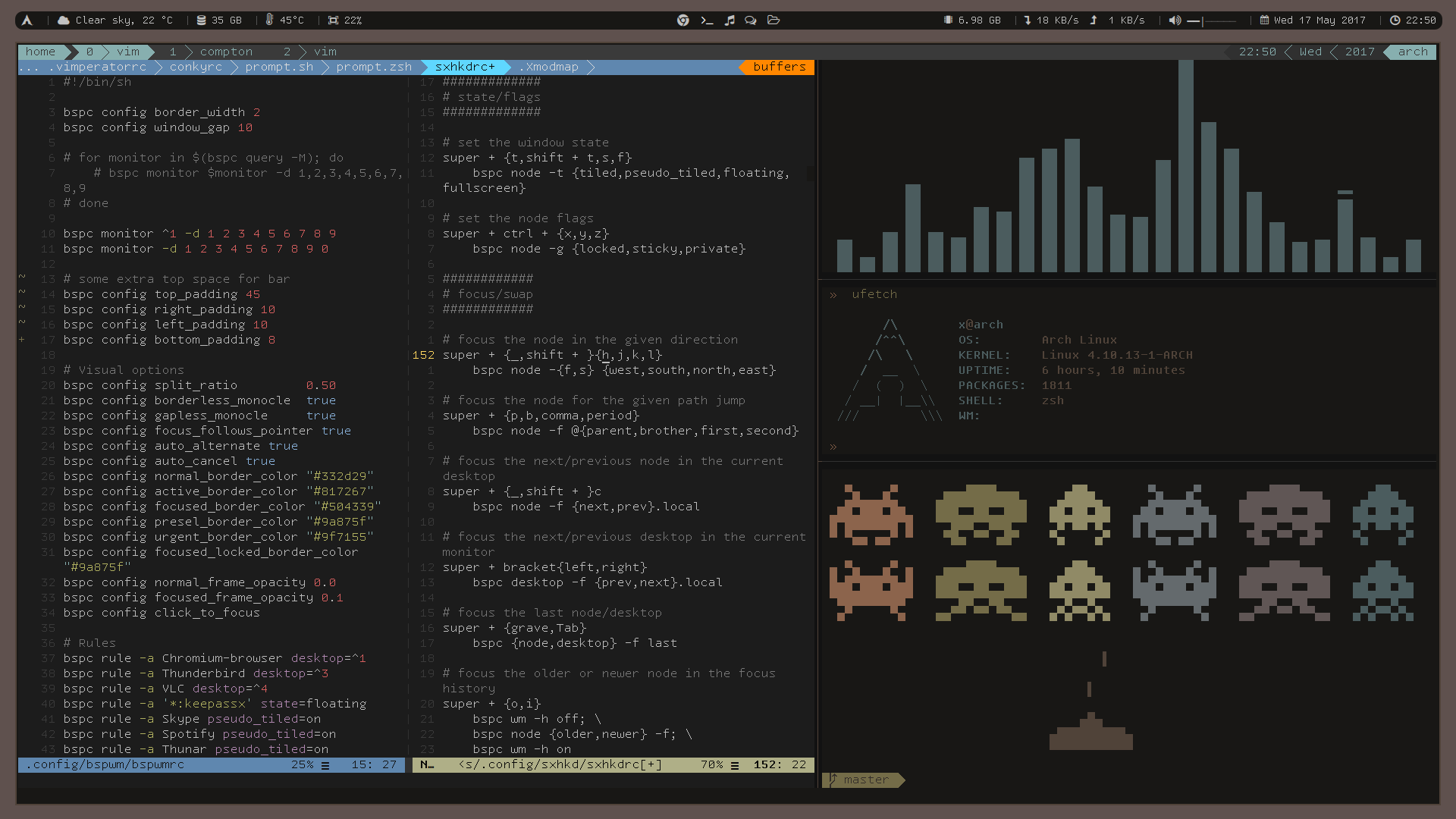Click the Arch Linux logo in the bar
Image resolution: width=1456 pixels, height=819 pixels.
(x=27, y=20)
